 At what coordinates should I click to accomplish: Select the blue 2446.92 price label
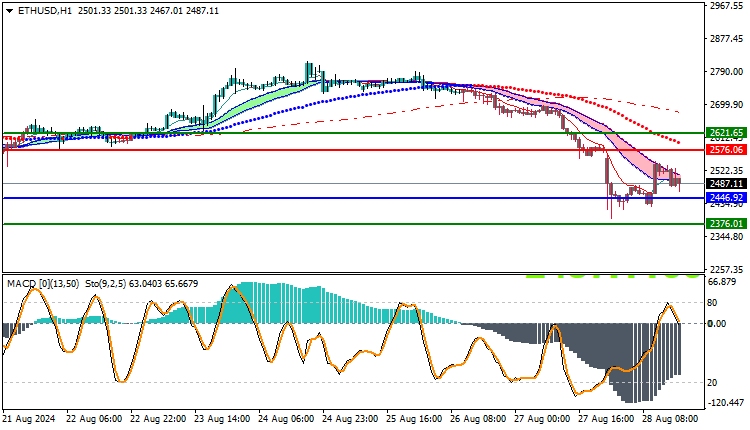[x=726, y=198]
